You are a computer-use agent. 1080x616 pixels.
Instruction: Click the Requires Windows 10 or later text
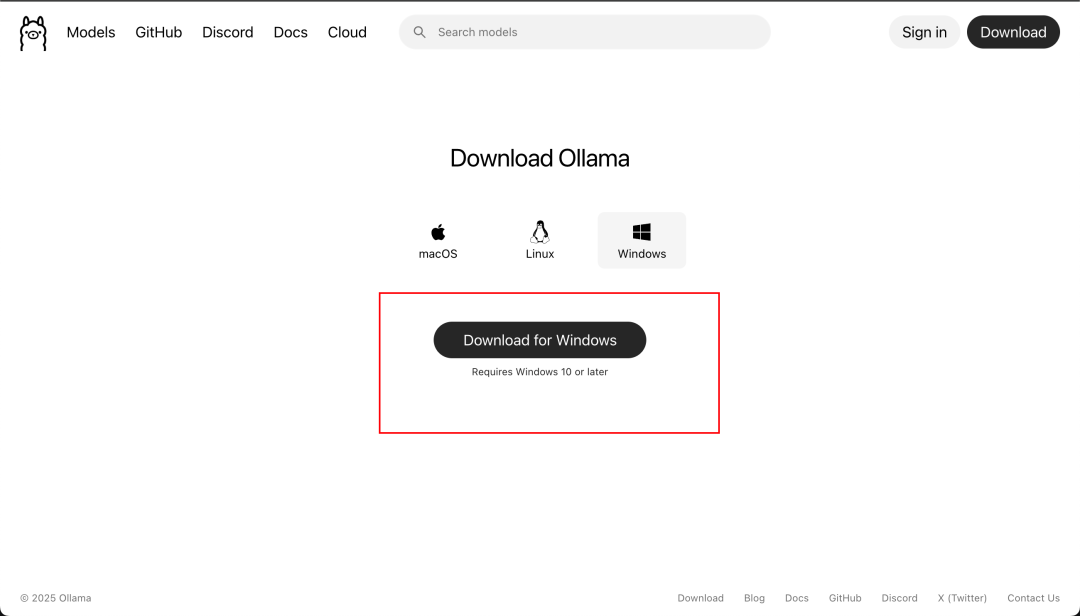pos(540,372)
